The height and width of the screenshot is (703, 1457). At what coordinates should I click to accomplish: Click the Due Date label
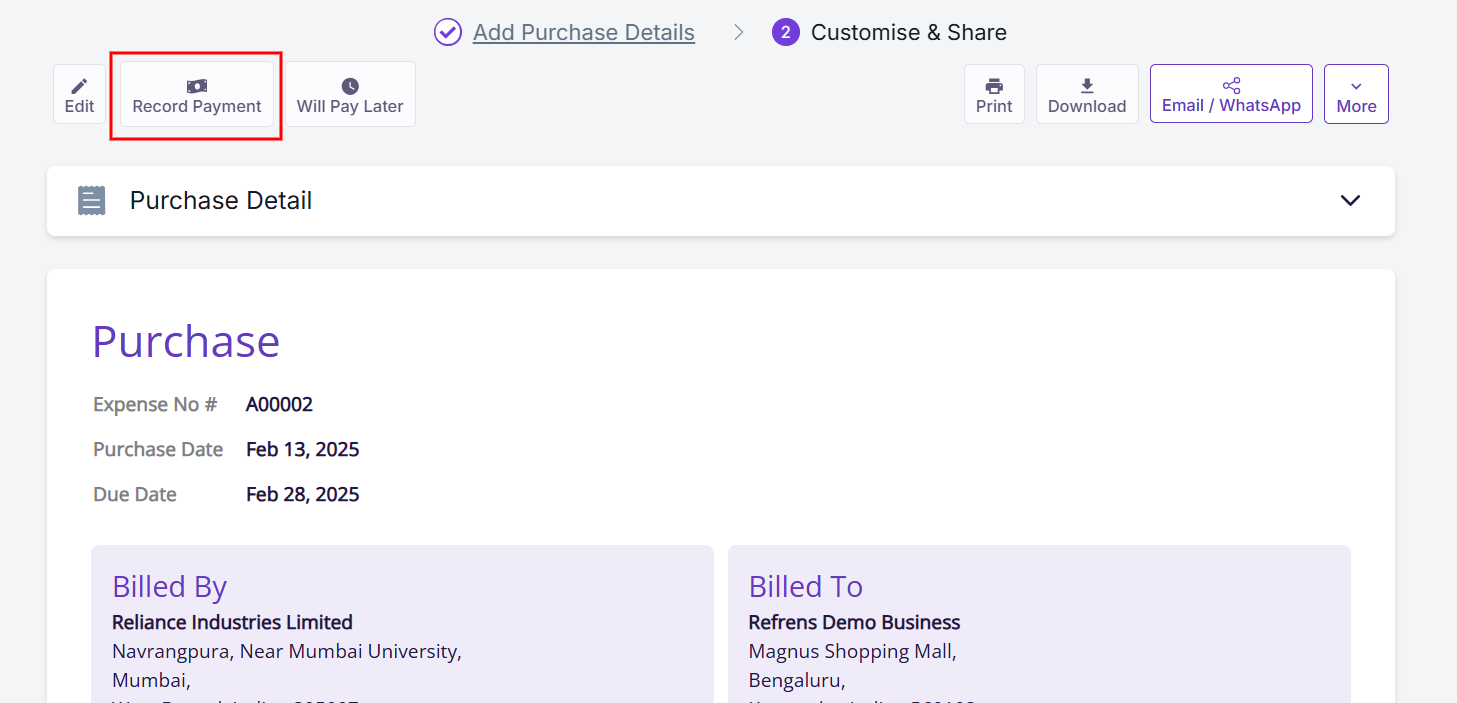pyautogui.click(x=135, y=494)
